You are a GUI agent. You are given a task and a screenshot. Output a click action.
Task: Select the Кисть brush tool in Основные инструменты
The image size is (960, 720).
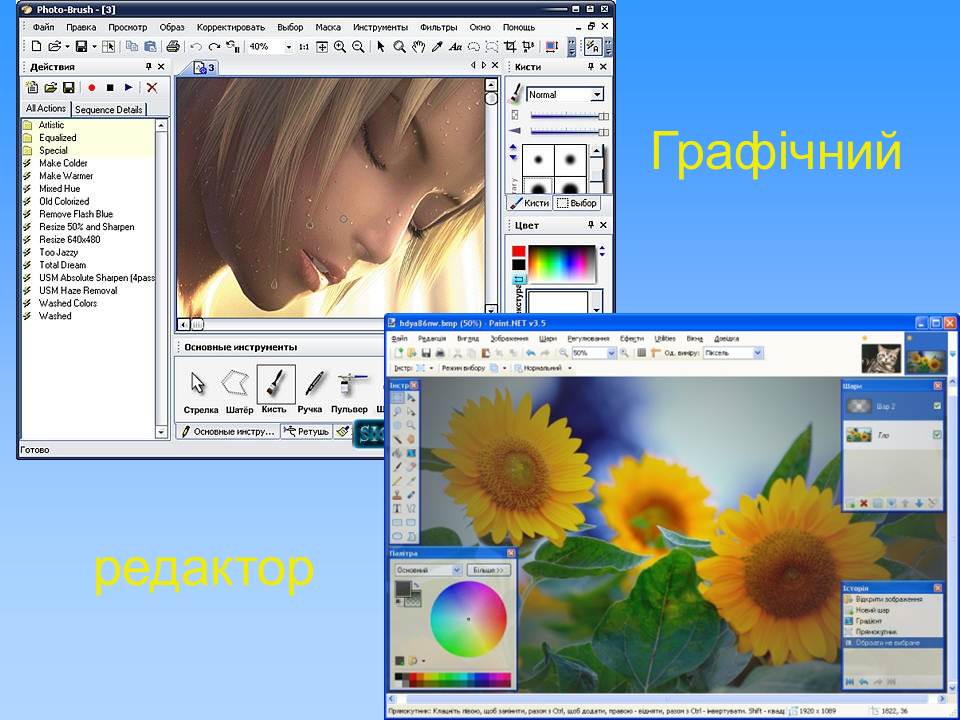pos(274,388)
